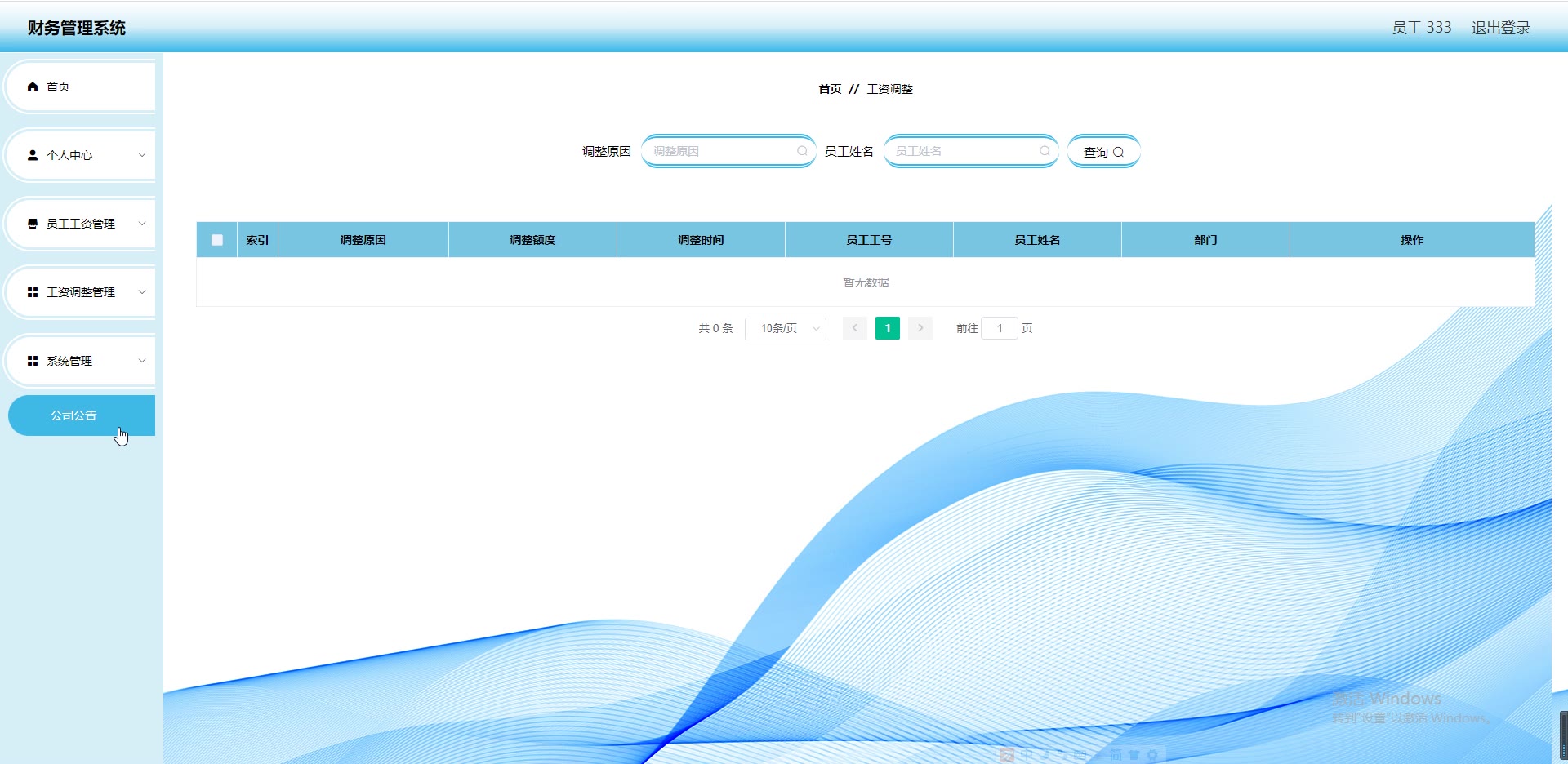Click the 员工姓名 column header
This screenshot has height=764, width=1568.
coord(1037,240)
